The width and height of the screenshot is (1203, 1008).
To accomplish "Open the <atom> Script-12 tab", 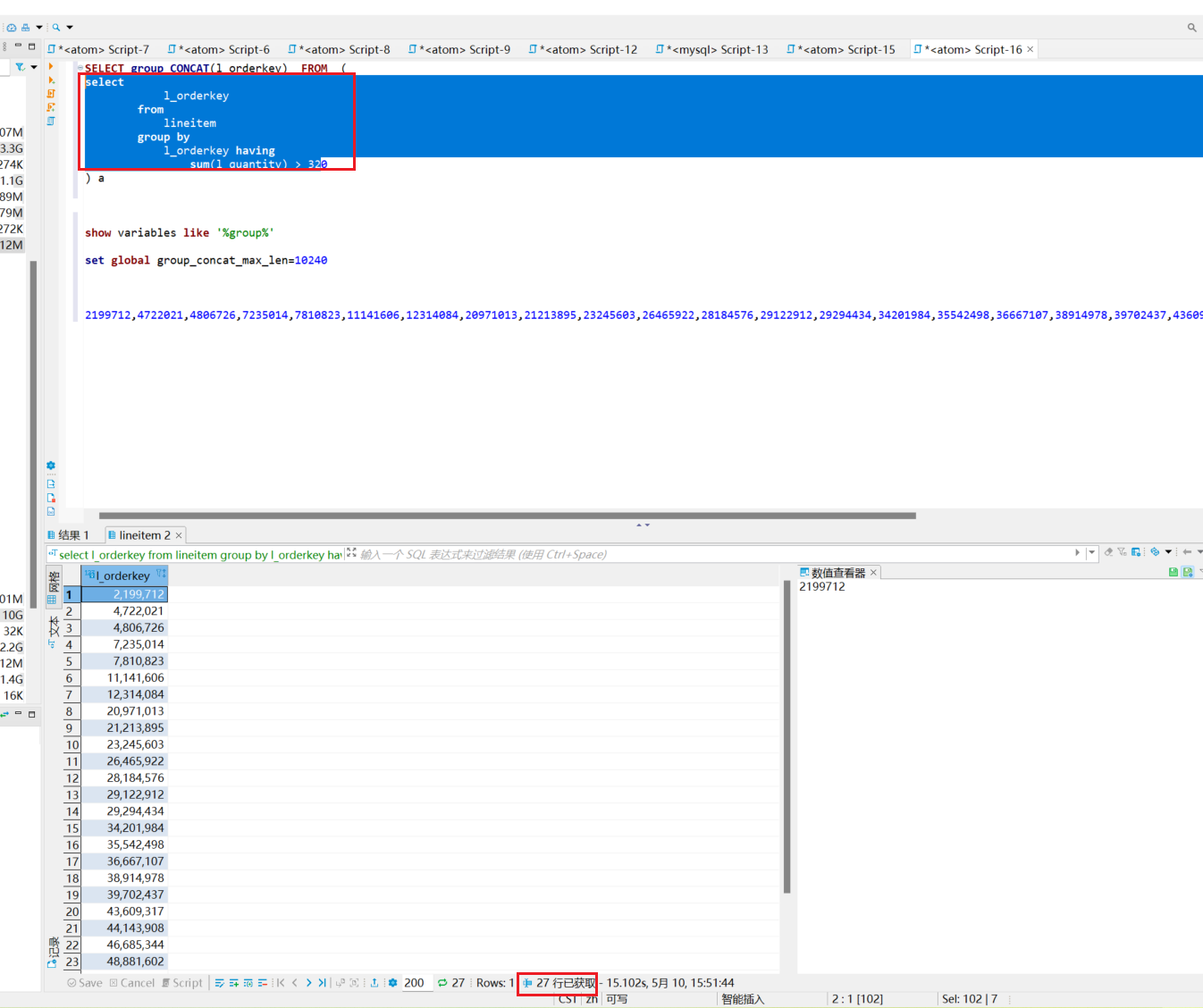I will [583, 49].
